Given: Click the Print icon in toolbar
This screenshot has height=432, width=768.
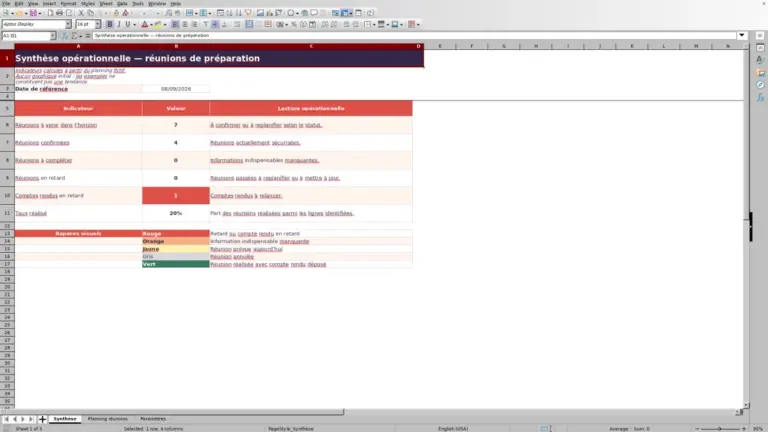Looking at the screenshot, I should 59,13.
